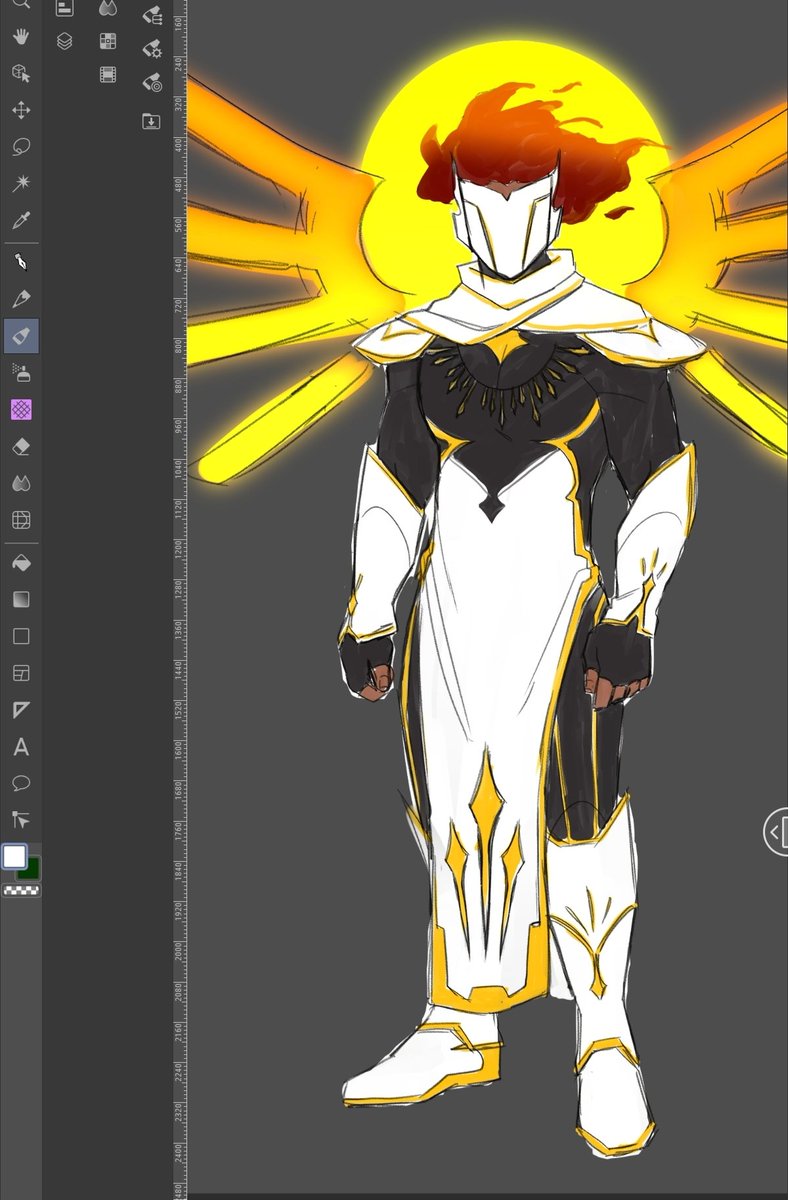
Task: Select the Eyedropper tool
Action: (21, 219)
